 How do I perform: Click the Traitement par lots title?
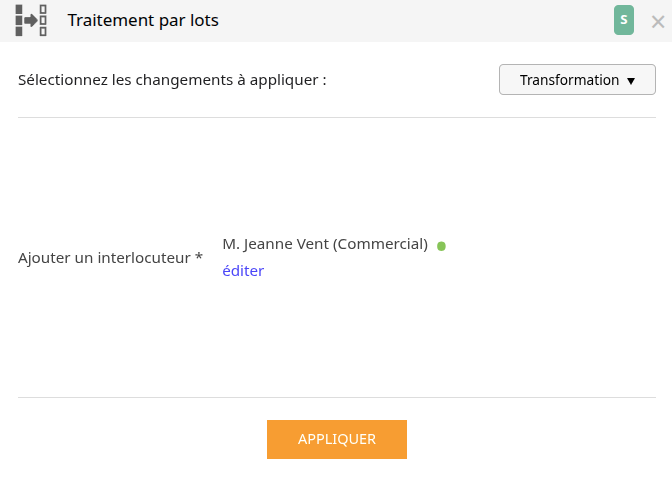point(143,21)
